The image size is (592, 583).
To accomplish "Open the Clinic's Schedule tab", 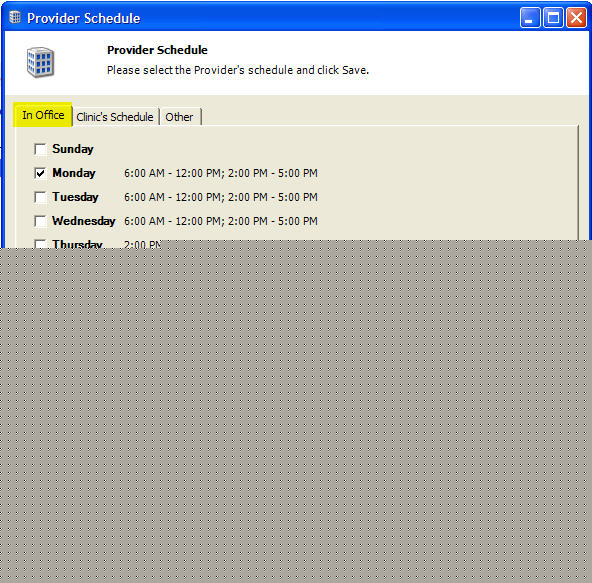I will click(115, 117).
